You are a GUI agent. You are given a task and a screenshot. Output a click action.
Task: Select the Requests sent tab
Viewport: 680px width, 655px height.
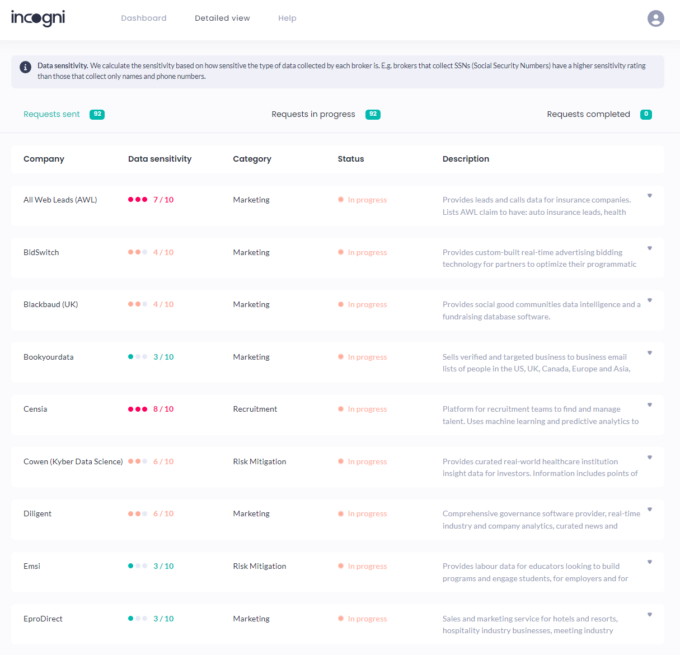pyautogui.click(x=52, y=115)
